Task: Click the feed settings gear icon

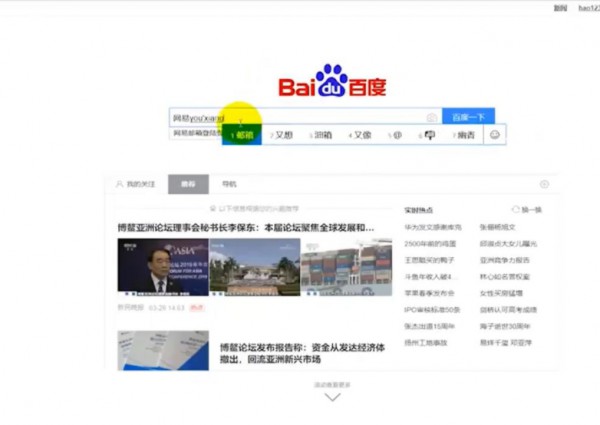Action: point(544,184)
